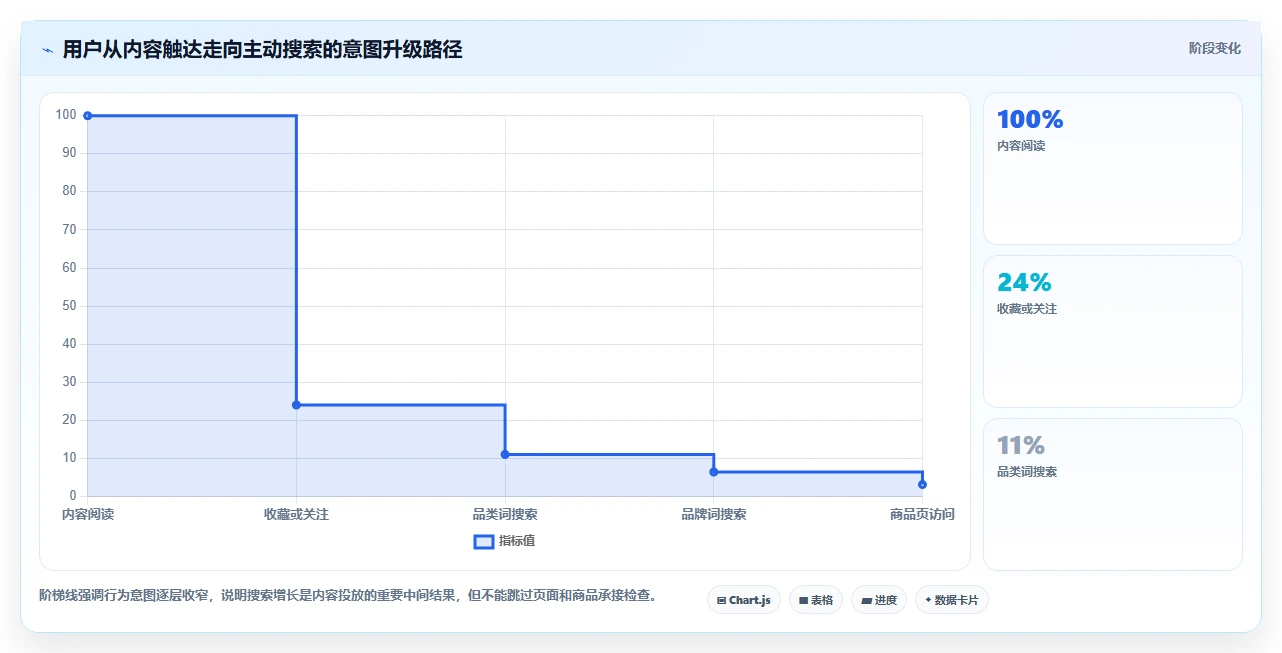Click the footnote starting with 阶梯线强调
1282x653 pixels.
[x=350, y=596]
